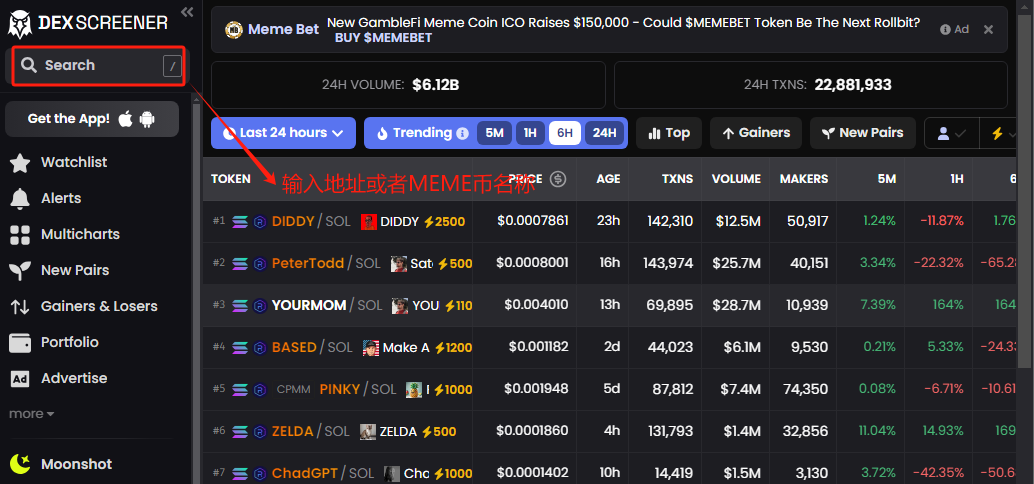Viewport: 1034px width, 484px height.
Task: Open the PINKY / SOL pair row
Action: [610, 390]
